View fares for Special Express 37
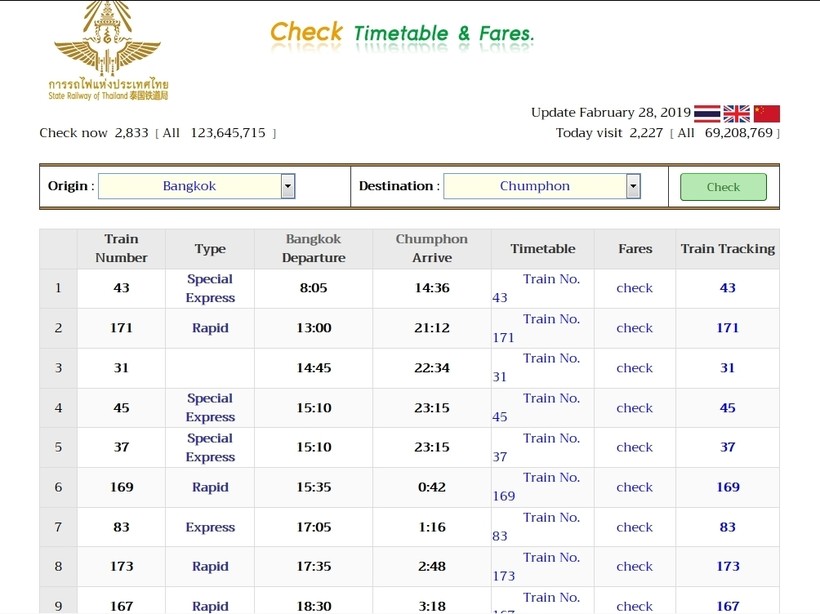This screenshot has height=614, width=820. (x=634, y=447)
